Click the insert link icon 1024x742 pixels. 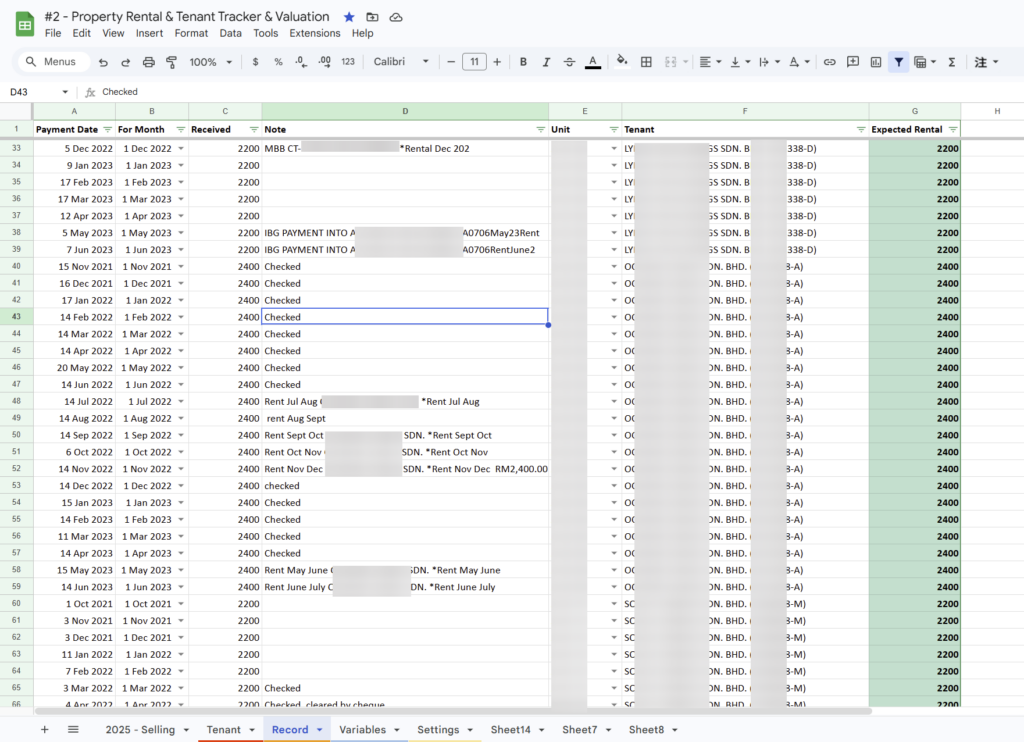pos(829,61)
